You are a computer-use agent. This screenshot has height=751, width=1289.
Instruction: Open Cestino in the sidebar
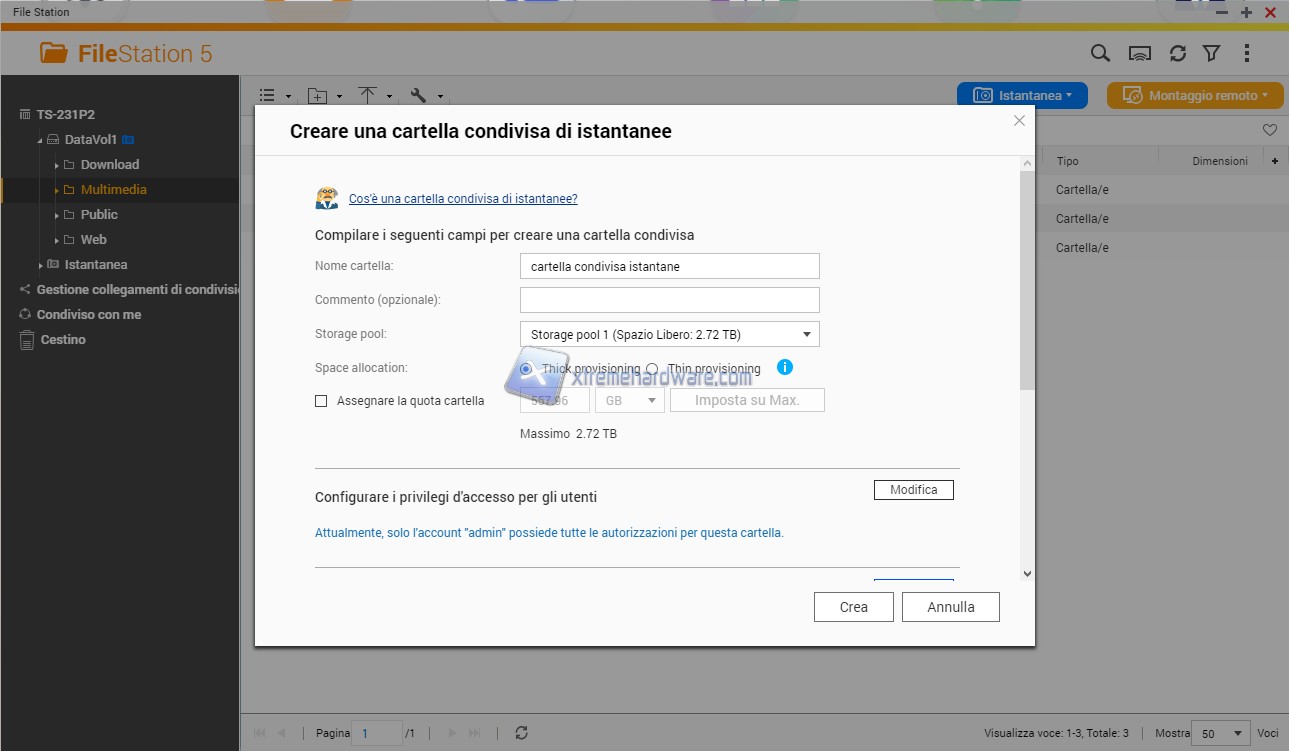(x=62, y=340)
